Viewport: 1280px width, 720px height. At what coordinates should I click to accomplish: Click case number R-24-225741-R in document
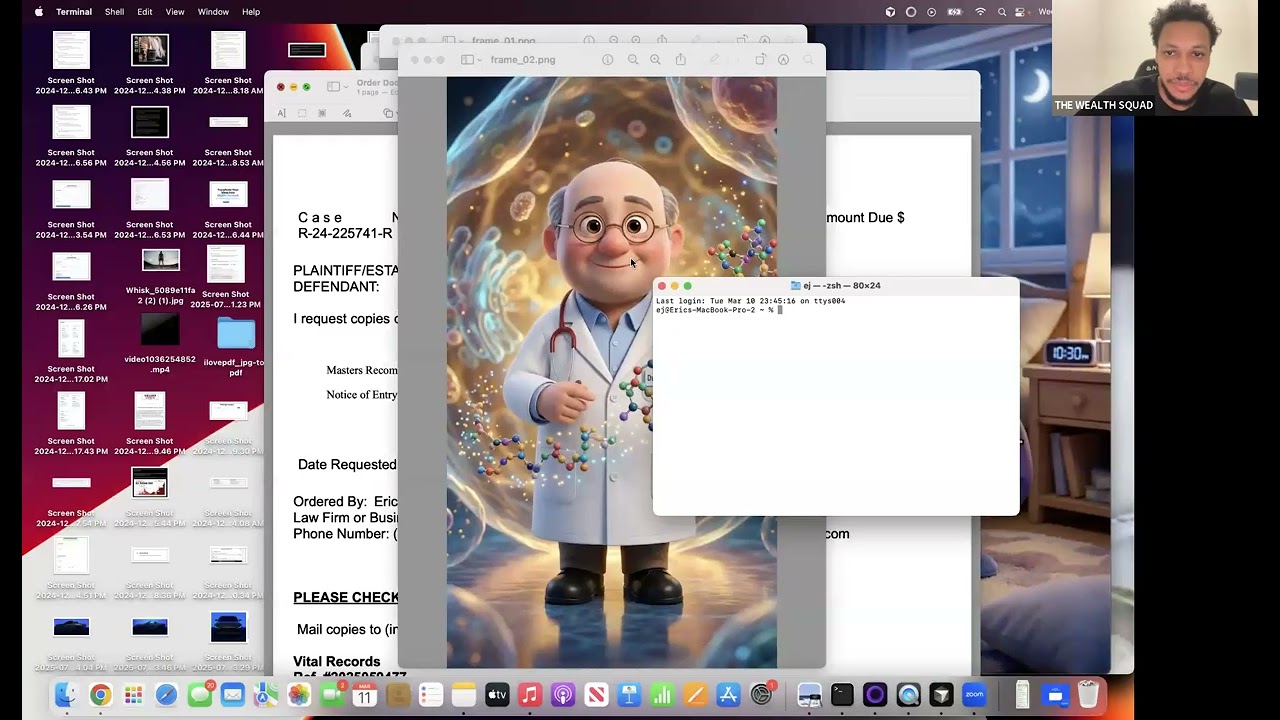[x=345, y=234]
